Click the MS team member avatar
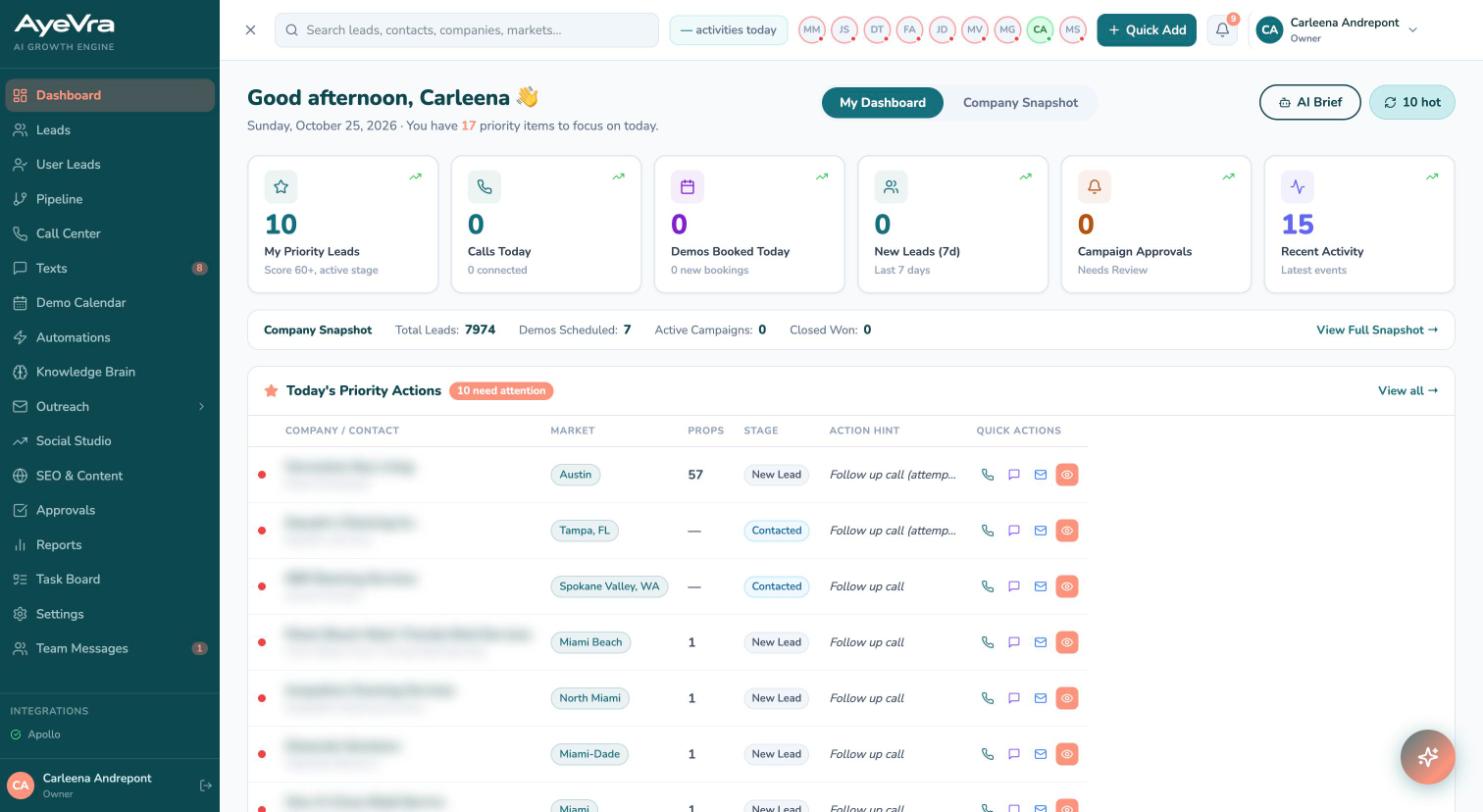This screenshot has width=1483, height=812. coord(1073,30)
